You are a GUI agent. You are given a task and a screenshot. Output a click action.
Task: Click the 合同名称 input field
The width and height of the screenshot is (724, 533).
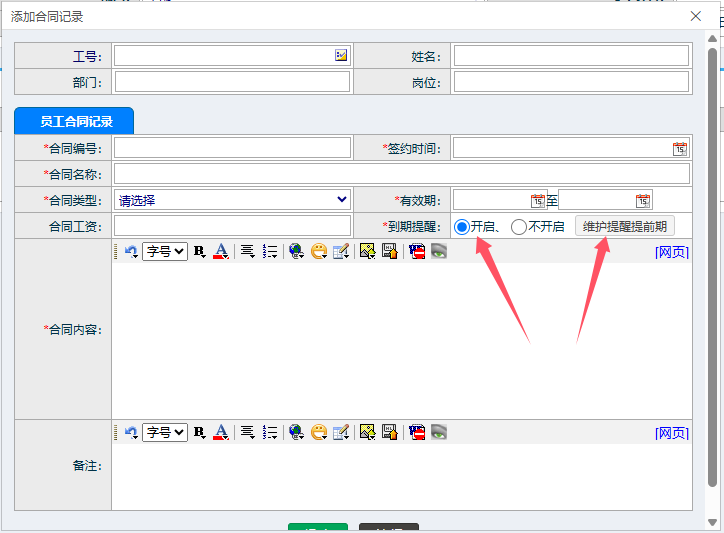(401, 174)
